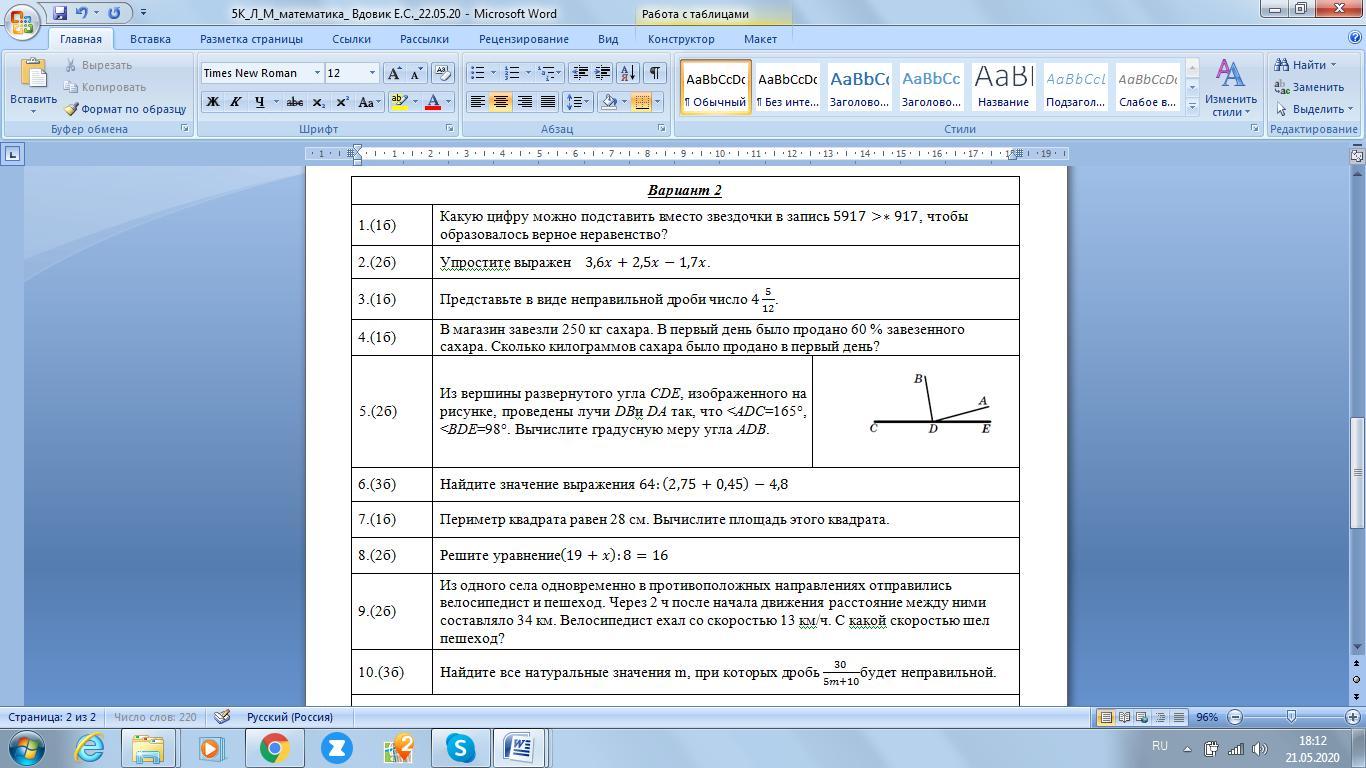Screen dimensions: 1366x768
Task: Click the numbered list icon
Action: click(x=512, y=73)
